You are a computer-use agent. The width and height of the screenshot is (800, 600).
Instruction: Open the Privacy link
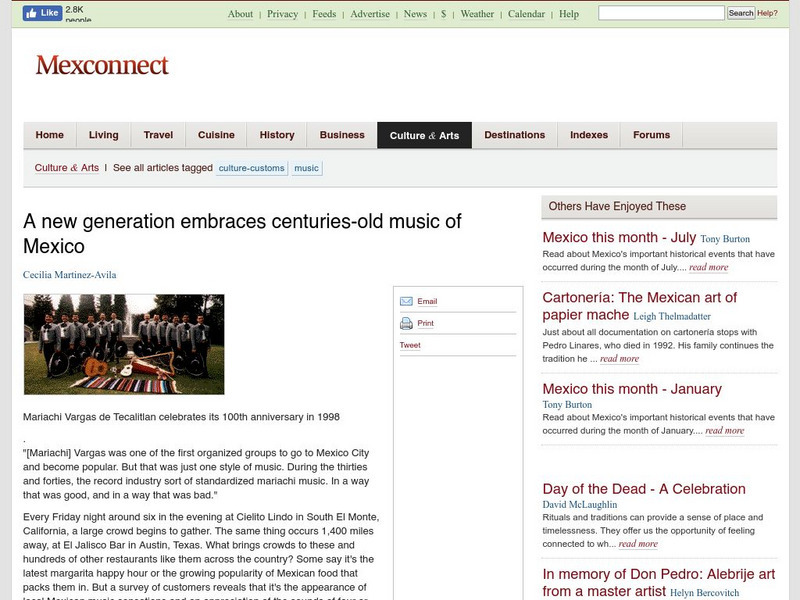tap(283, 14)
